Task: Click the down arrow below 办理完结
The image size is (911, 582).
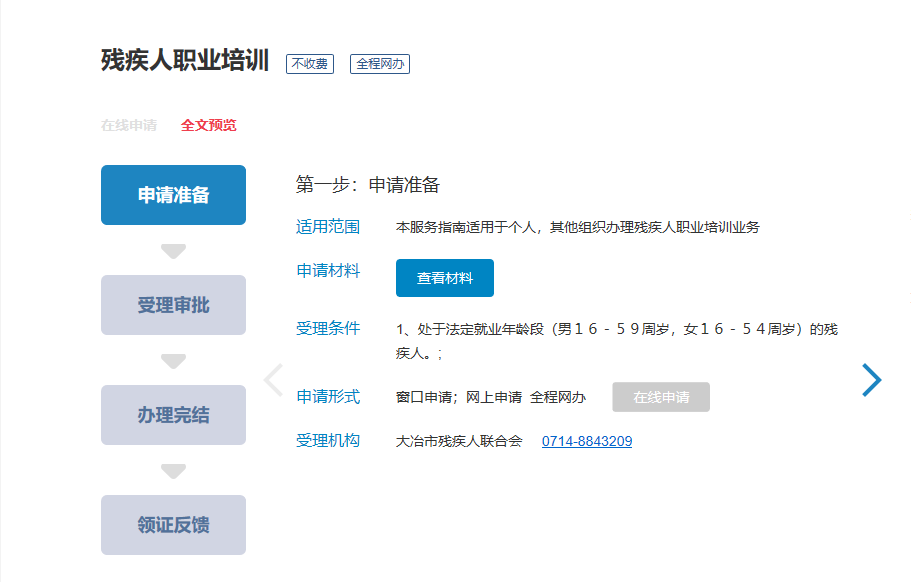Action: [174, 471]
